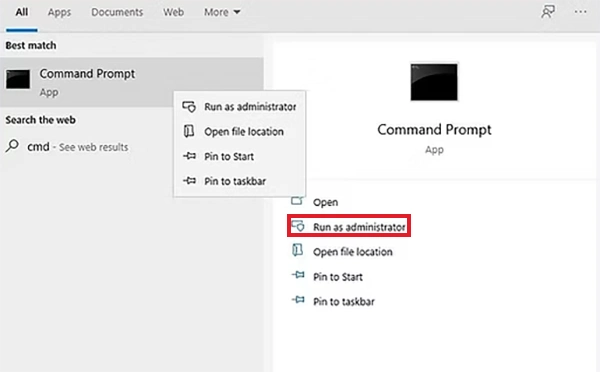Click Pin to Start icon in context menu

pyautogui.click(x=189, y=156)
